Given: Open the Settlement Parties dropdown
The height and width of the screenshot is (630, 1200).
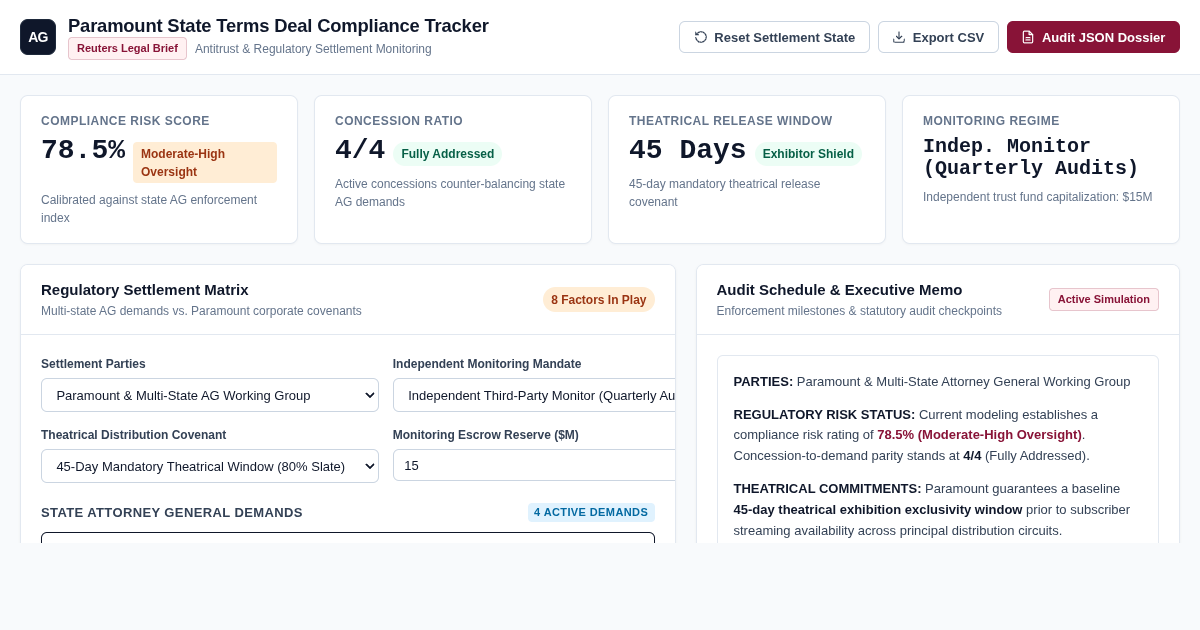Looking at the screenshot, I should 210,395.
